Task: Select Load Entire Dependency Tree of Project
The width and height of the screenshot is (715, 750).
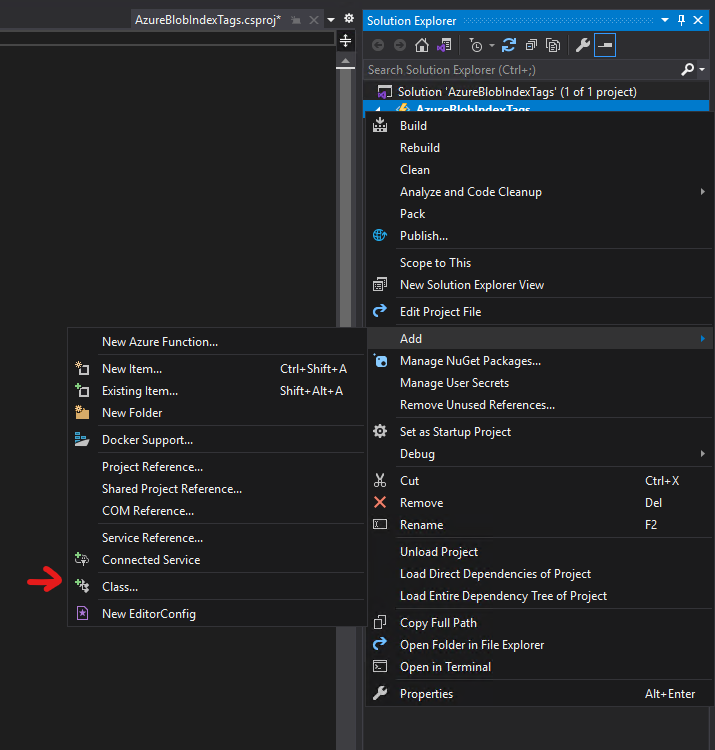Action: (539, 596)
